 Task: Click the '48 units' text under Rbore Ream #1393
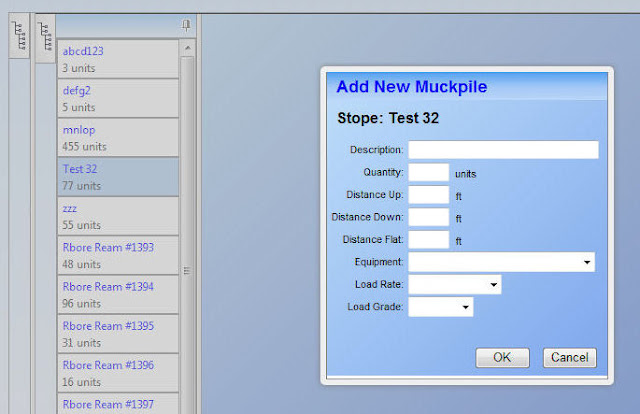point(82,264)
